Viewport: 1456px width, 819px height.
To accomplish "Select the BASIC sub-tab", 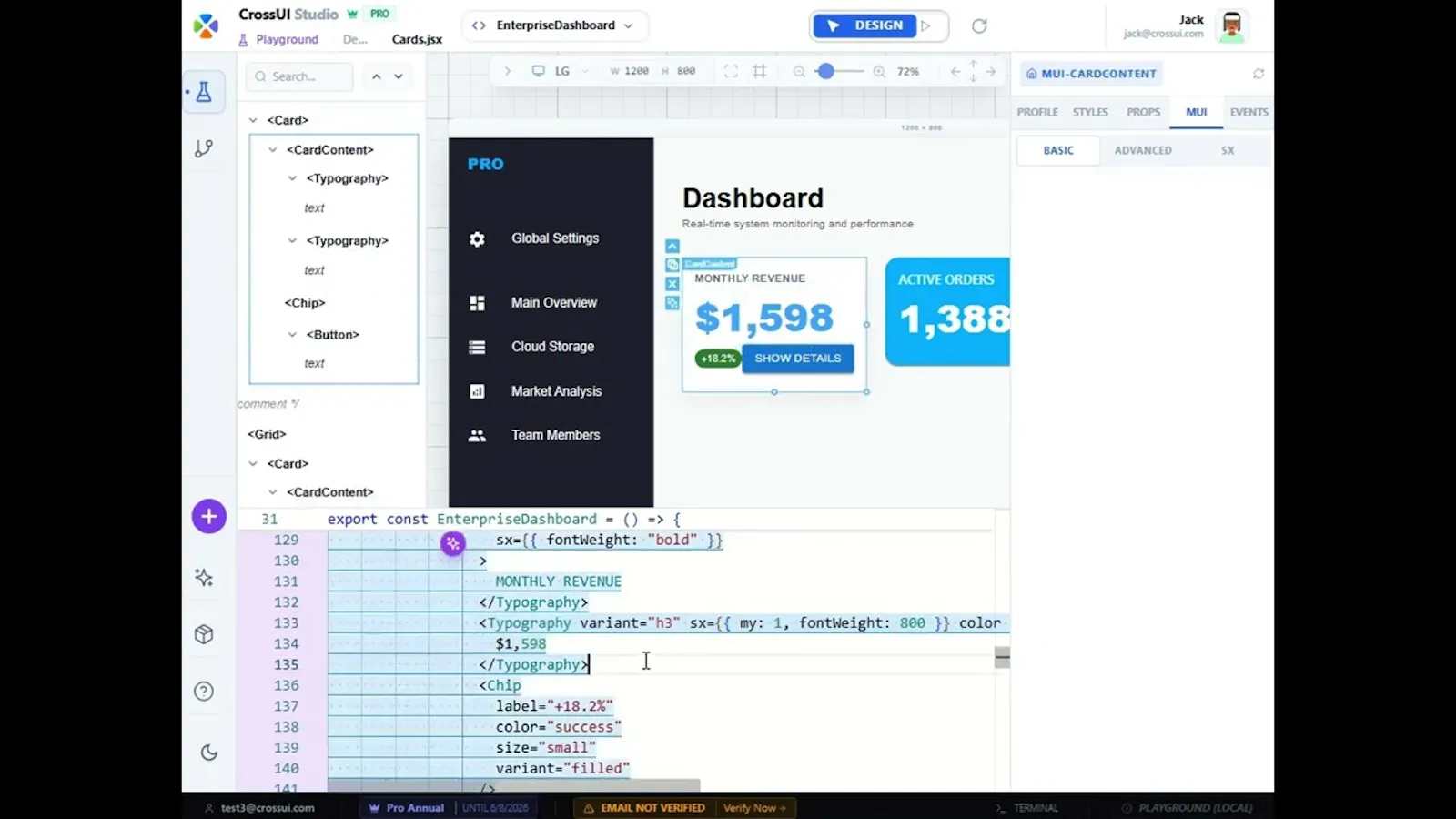I will [x=1058, y=150].
